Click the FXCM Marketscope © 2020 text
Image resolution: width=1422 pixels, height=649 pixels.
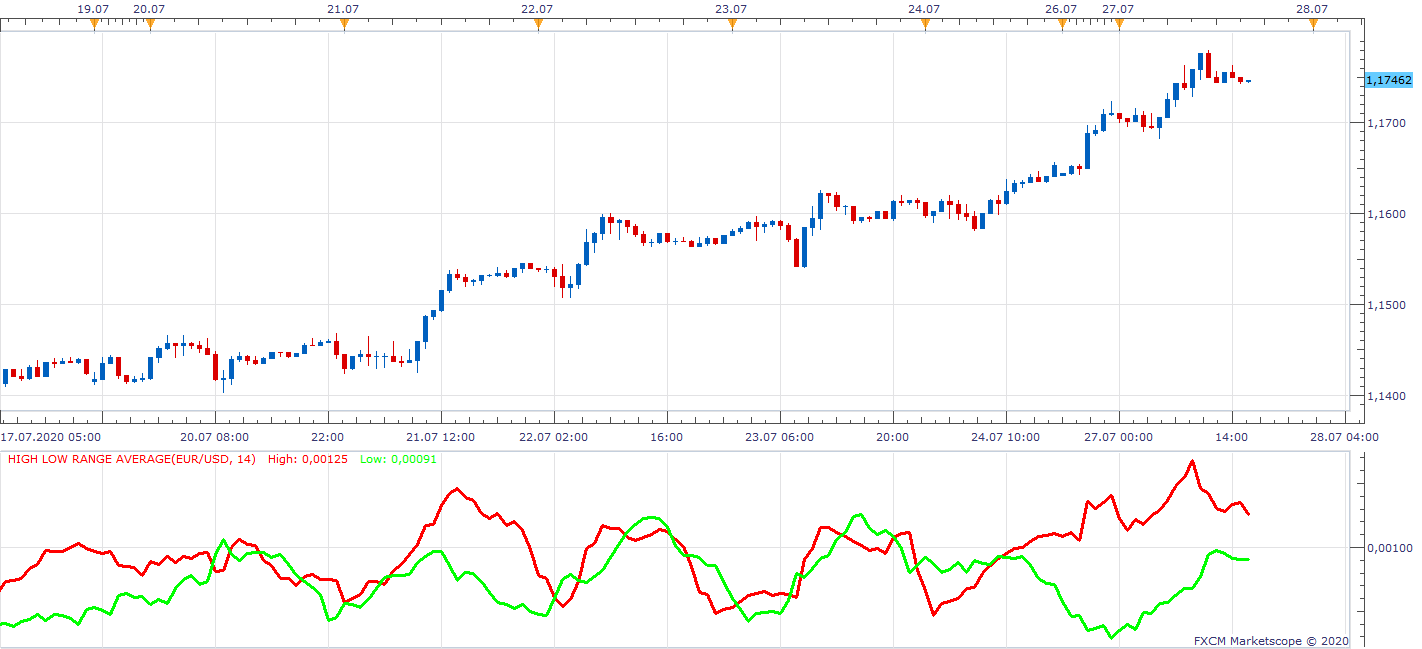click(x=1271, y=641)
